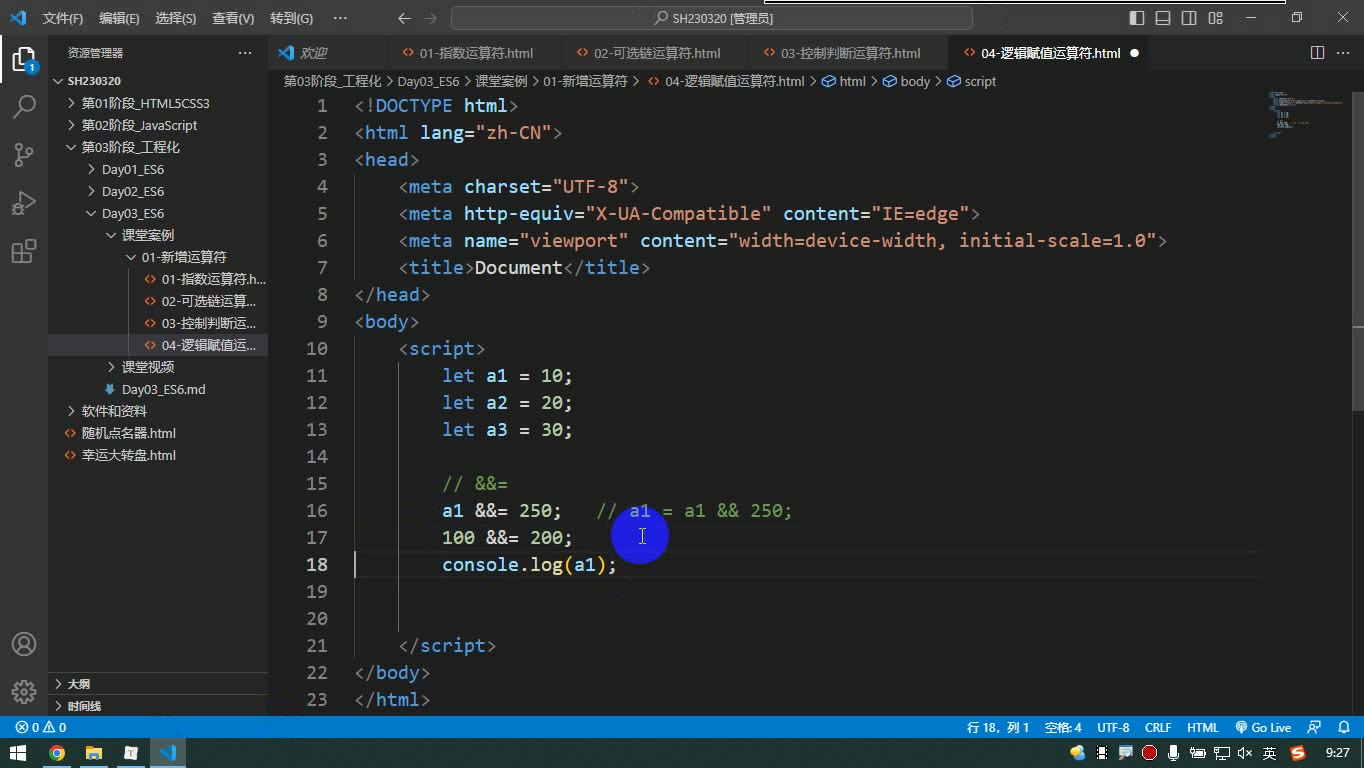1364x768 pixels.
Task: Expand the Day01_ES6 folder
Action: pyautogui.click(x=132, y=169)
